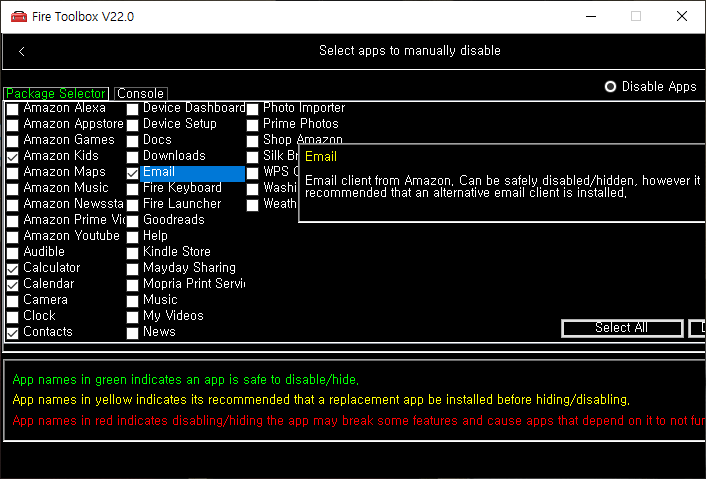The width and height of the screenshot is (706, 479).
Task: Close the Fire Toolbox window
Action: (x=682, y=17)
